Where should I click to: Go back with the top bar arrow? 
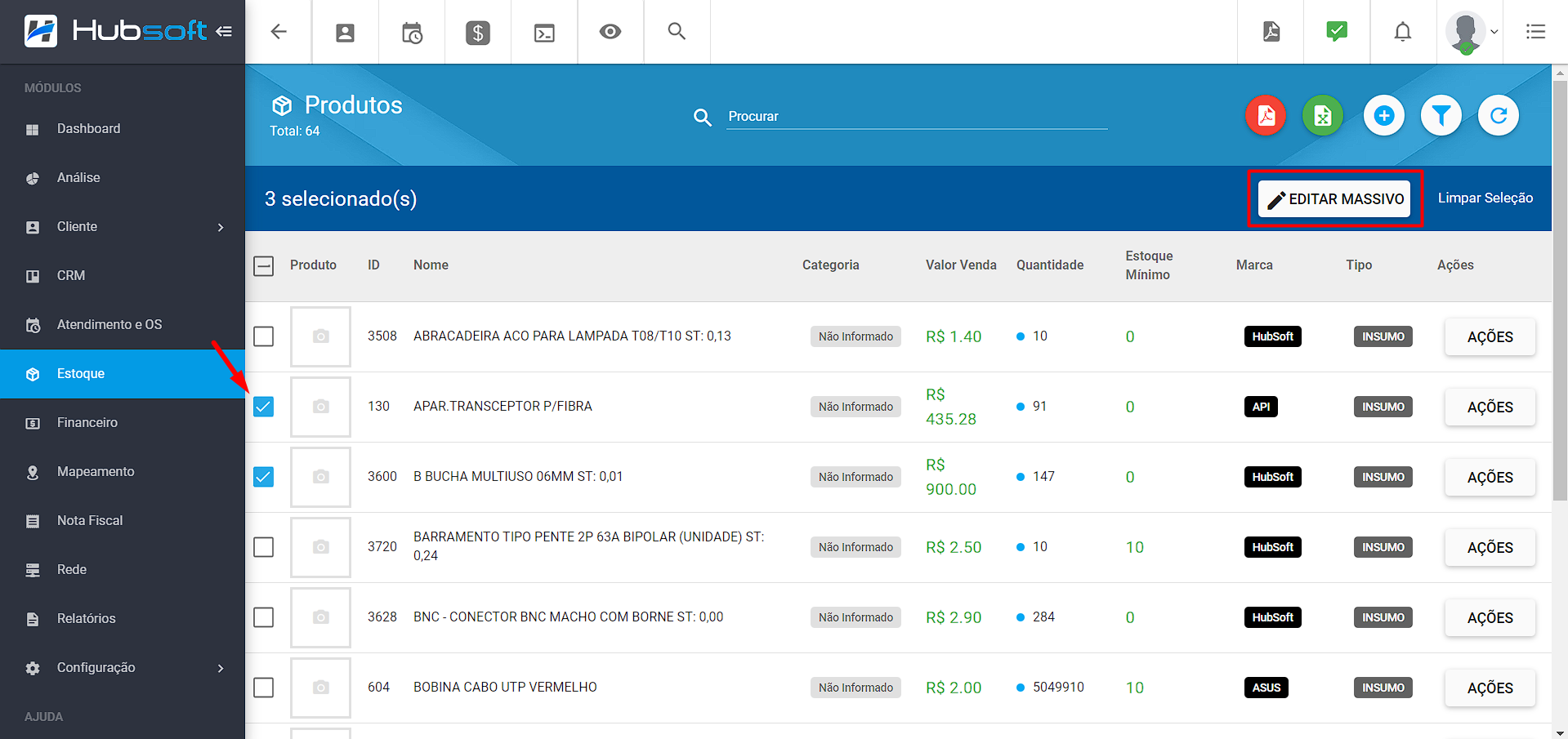click(279, 32)
